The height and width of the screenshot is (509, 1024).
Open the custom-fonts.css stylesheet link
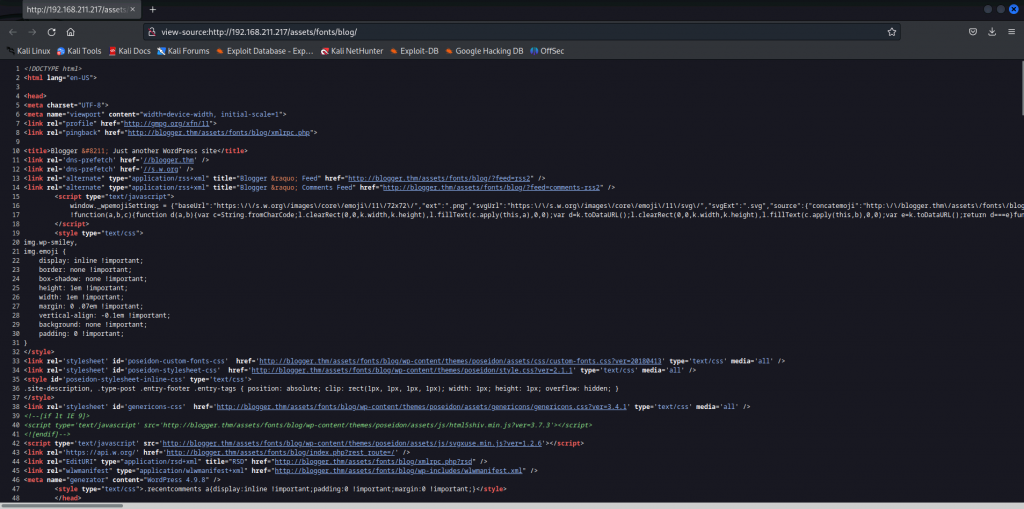click(x=462, y=361)
